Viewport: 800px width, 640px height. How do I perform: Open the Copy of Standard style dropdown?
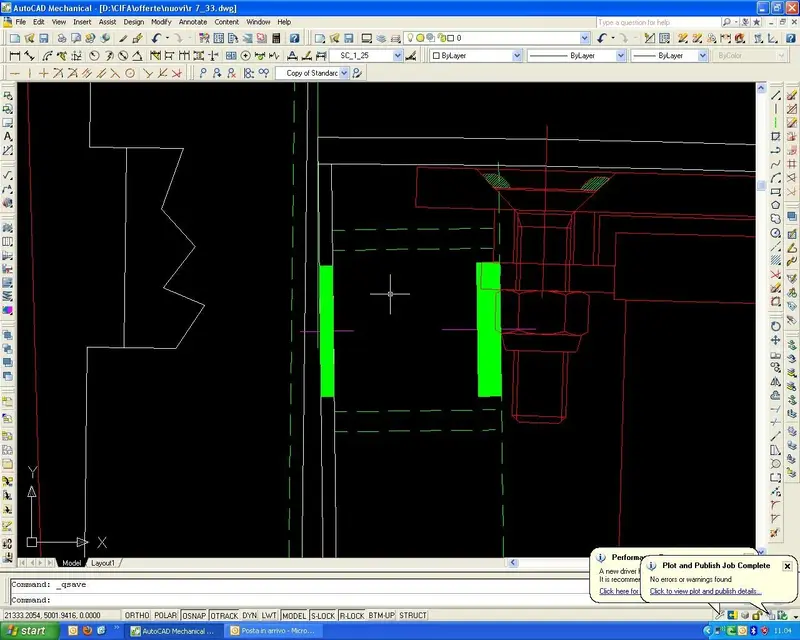[x=344, y=73]
